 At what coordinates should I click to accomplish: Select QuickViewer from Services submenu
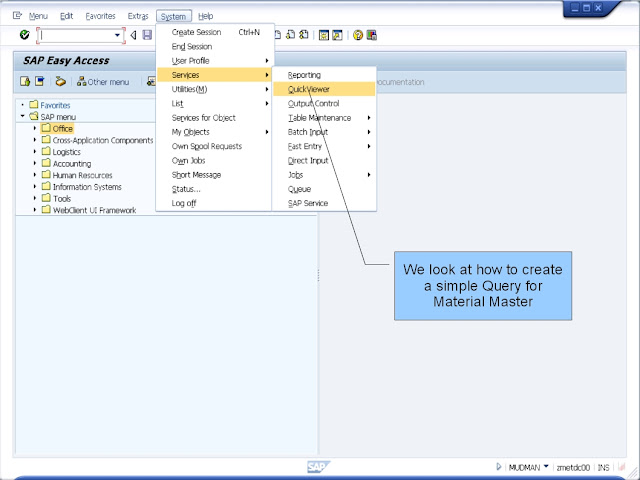(x=324, y=89)
